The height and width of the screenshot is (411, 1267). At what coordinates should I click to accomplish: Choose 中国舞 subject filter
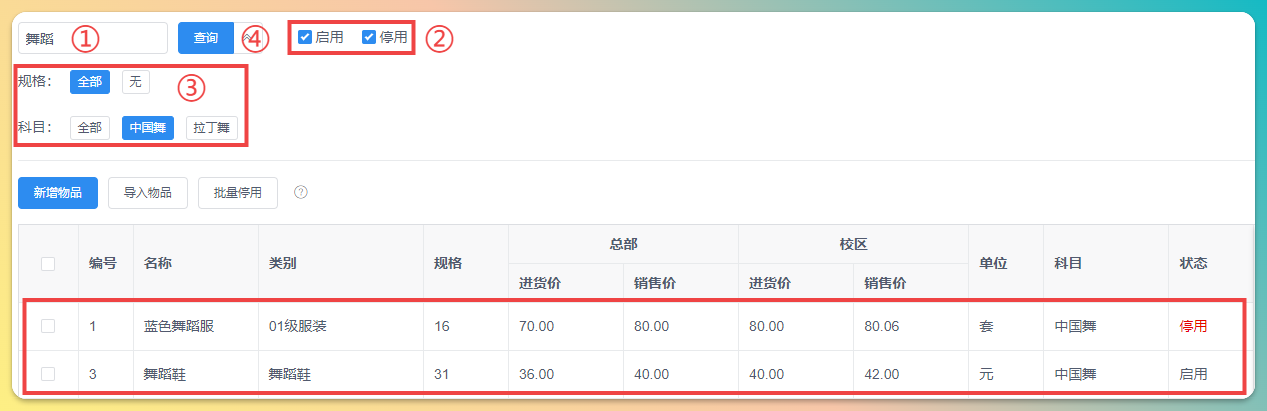point(148,128)
